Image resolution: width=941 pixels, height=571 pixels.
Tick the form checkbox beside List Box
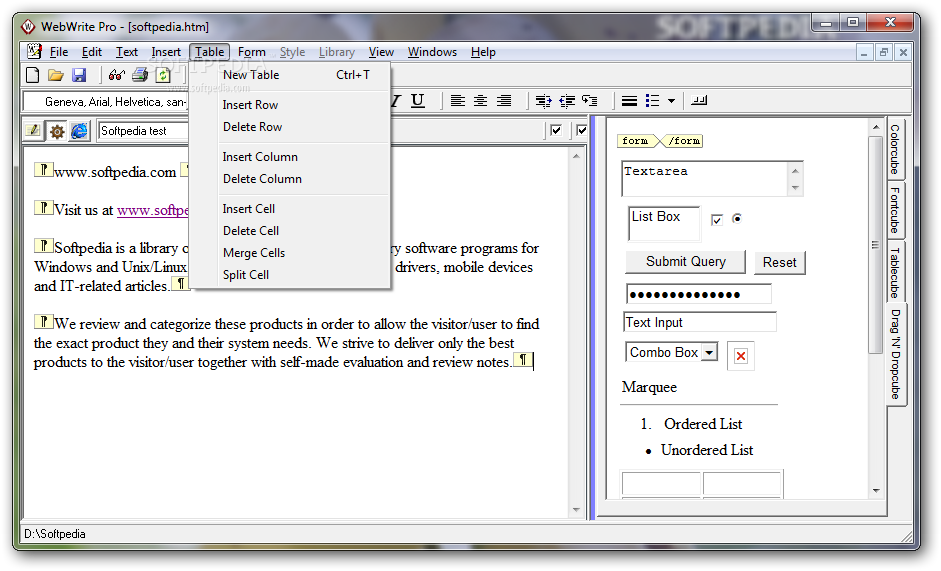tap(717, 220)
